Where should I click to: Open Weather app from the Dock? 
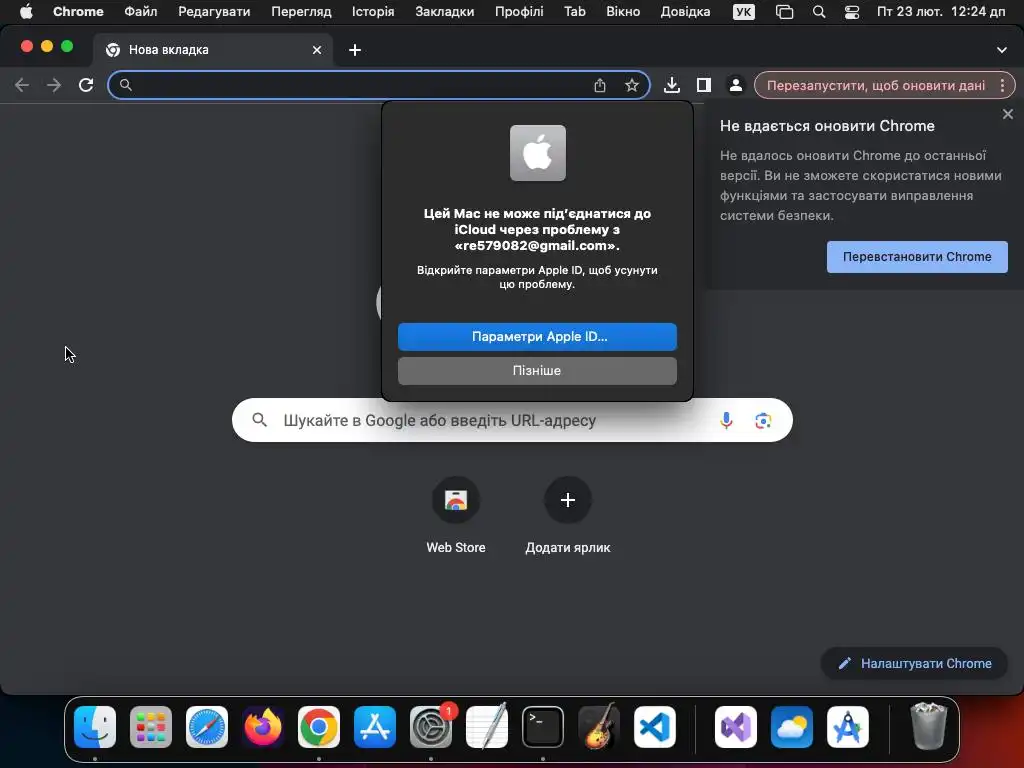pyautogui.click(x=792, y=727)
